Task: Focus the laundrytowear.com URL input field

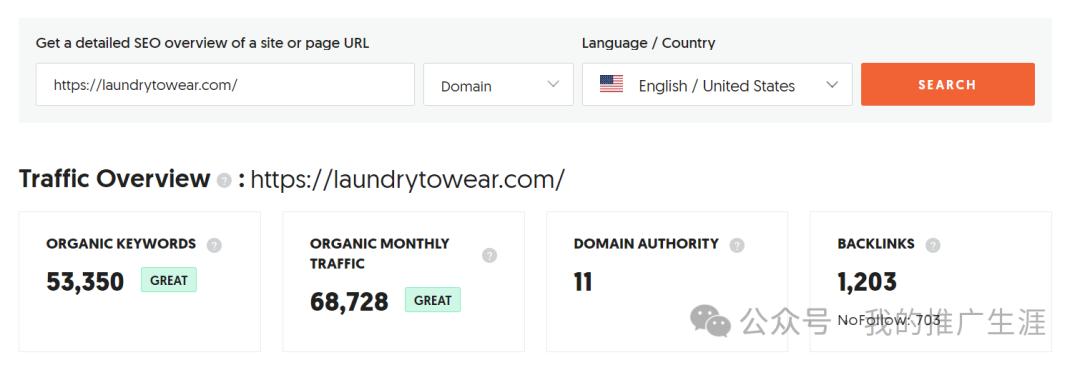Action: point(225,84)
